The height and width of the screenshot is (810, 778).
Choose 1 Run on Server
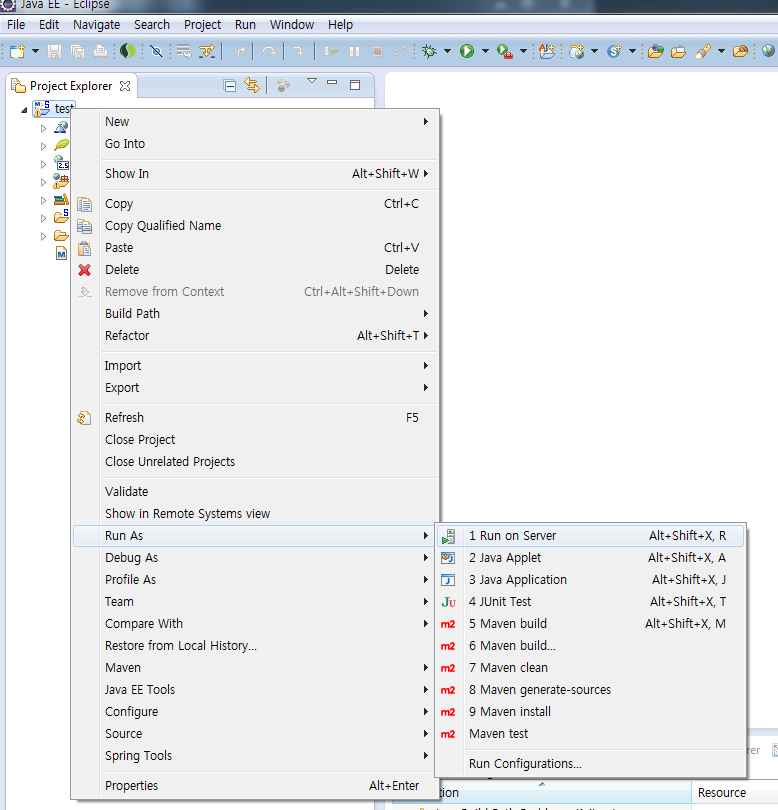[592, 536]
